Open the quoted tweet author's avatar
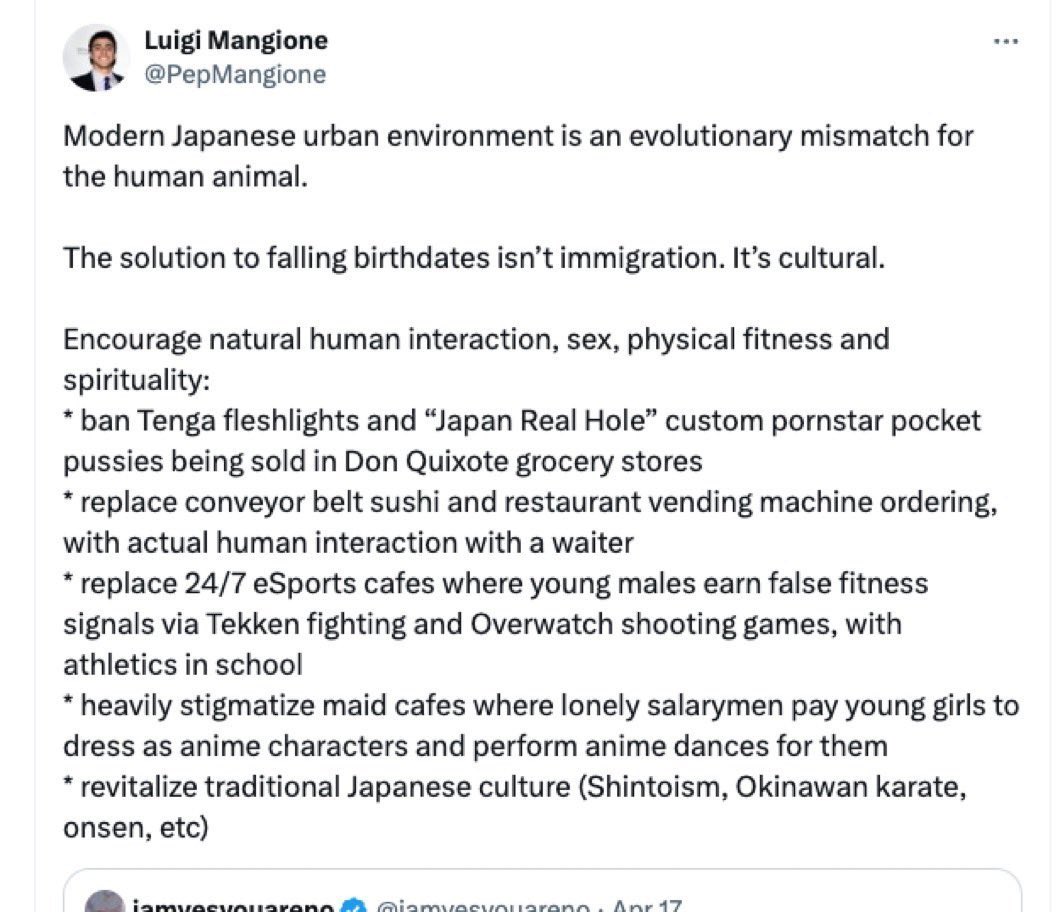The width and height of the screenshot is (1064, 912). (x=104, y=902)
